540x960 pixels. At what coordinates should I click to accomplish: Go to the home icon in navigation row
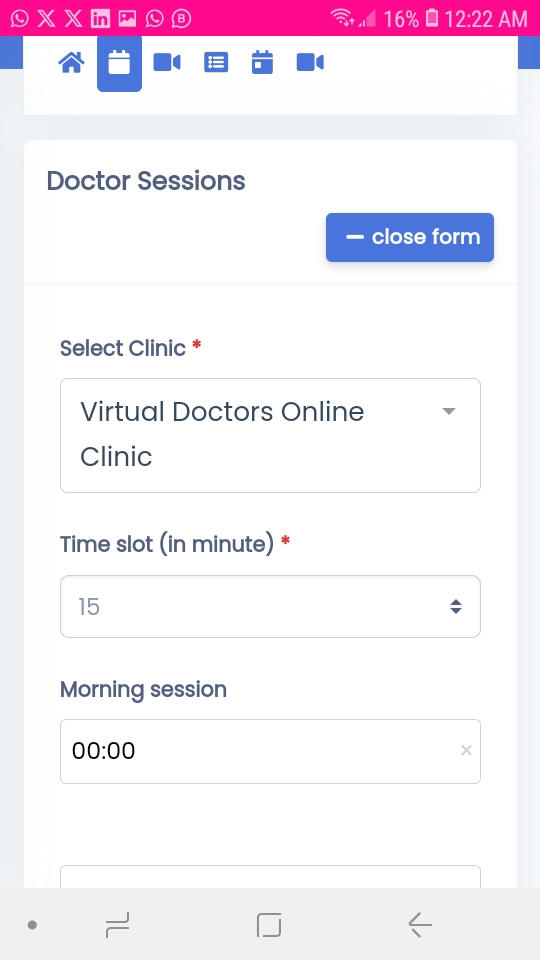tap(71, 62)
